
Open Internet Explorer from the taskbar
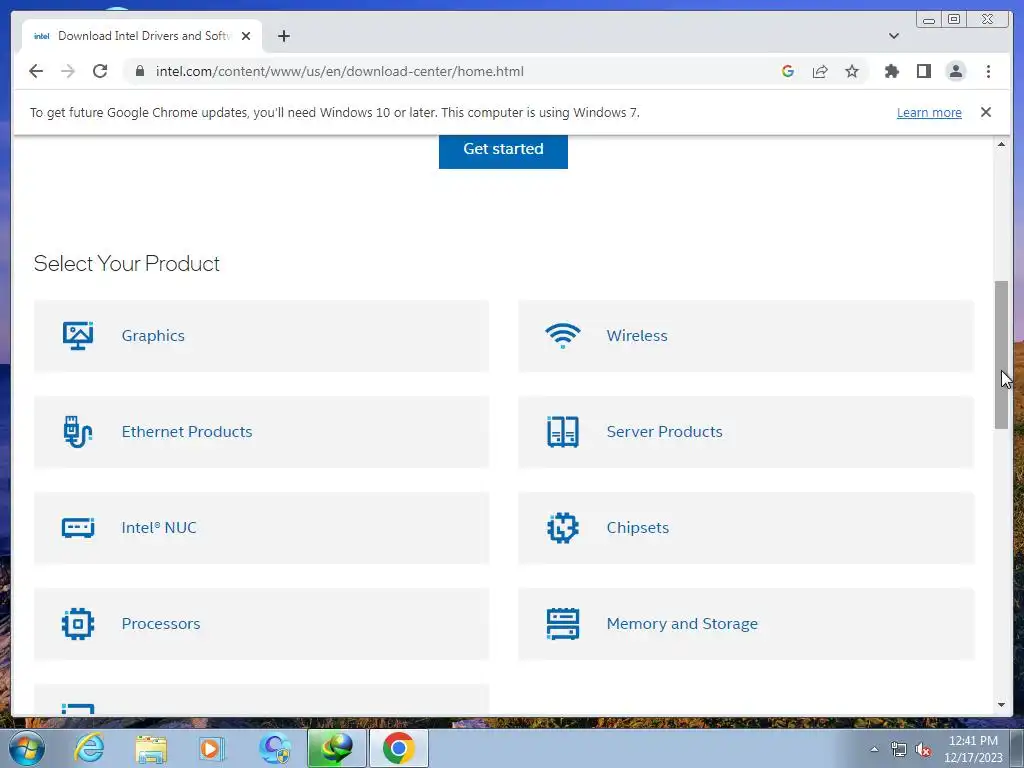(89, 748)
